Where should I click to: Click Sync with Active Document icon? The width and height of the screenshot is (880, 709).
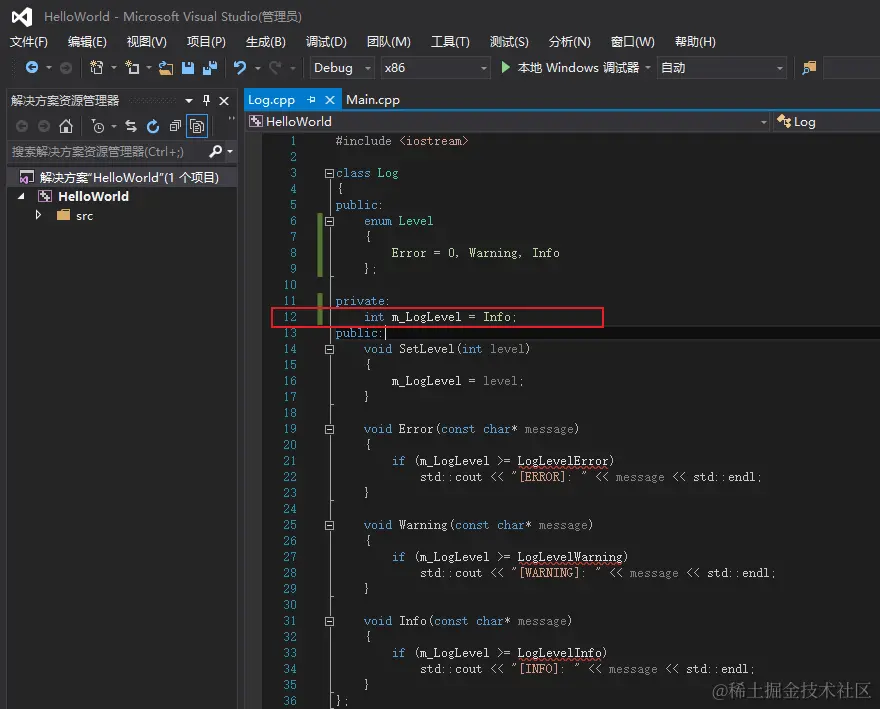(131, 126)
